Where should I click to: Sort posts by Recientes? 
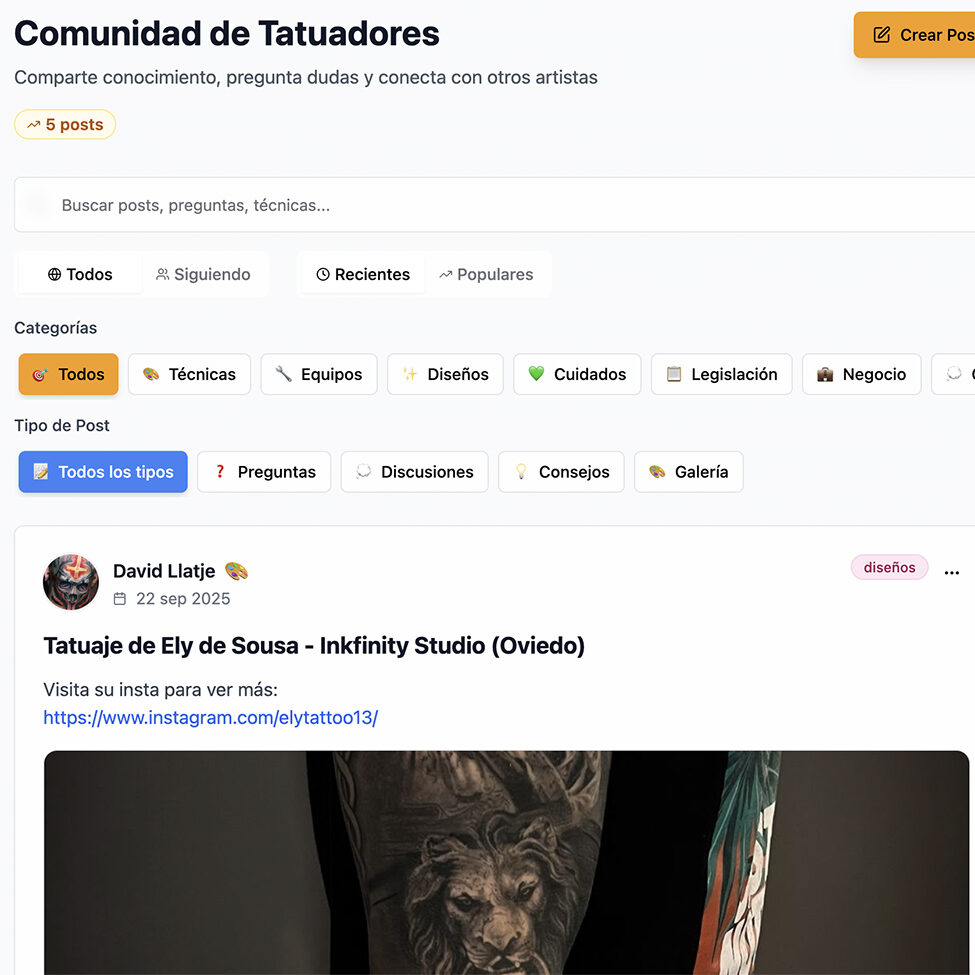point(363,274)
